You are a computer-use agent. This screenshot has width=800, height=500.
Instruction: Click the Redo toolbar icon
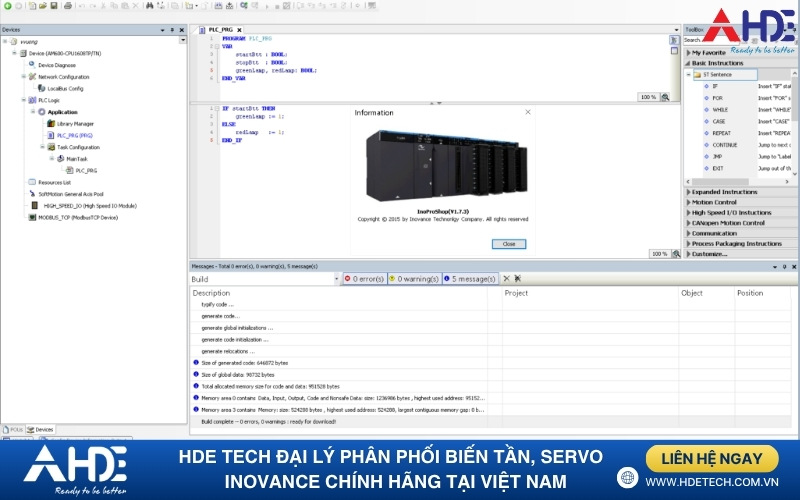93,6
